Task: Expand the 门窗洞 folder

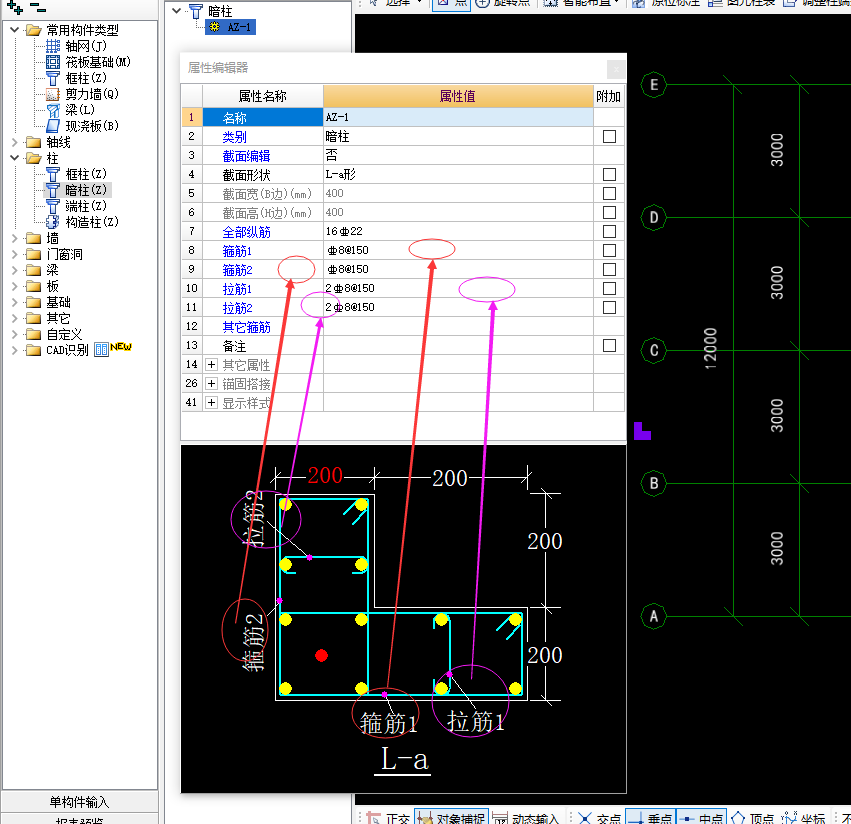Action: coord(15,254)
